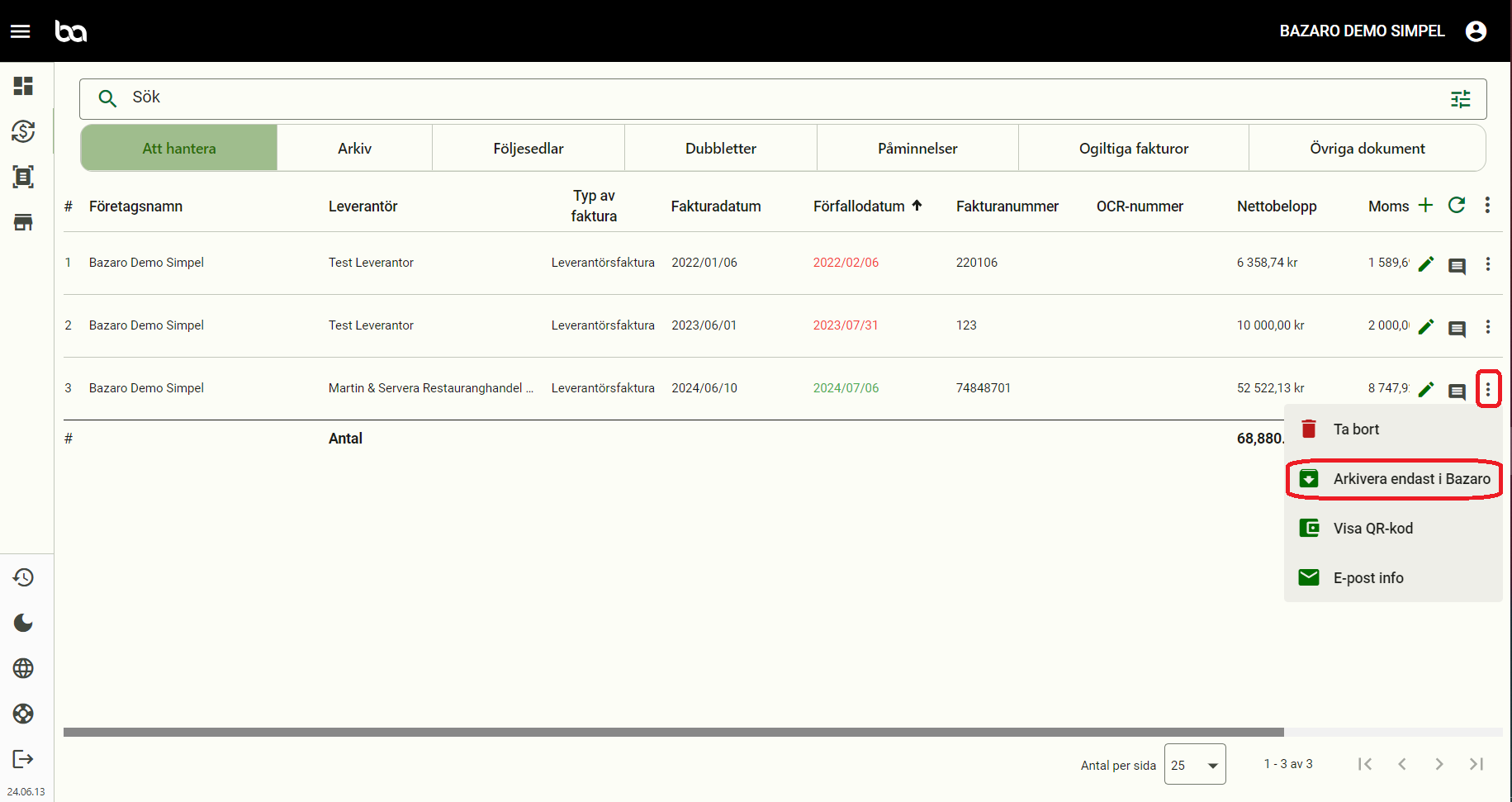Sort by OCR-nummer column header
The image size is (1512, 802).
(x=1140, y=206)
